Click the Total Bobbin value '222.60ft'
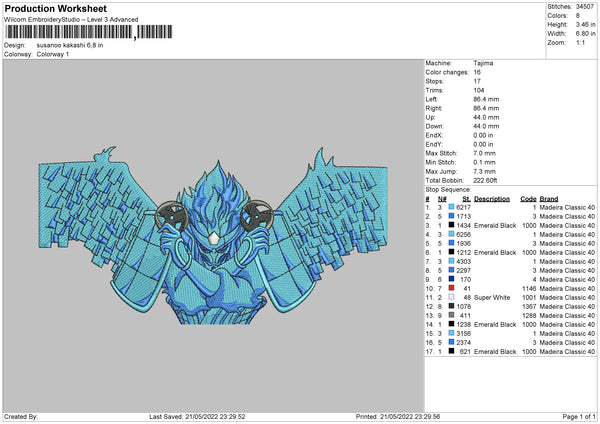 coord(485,181)
